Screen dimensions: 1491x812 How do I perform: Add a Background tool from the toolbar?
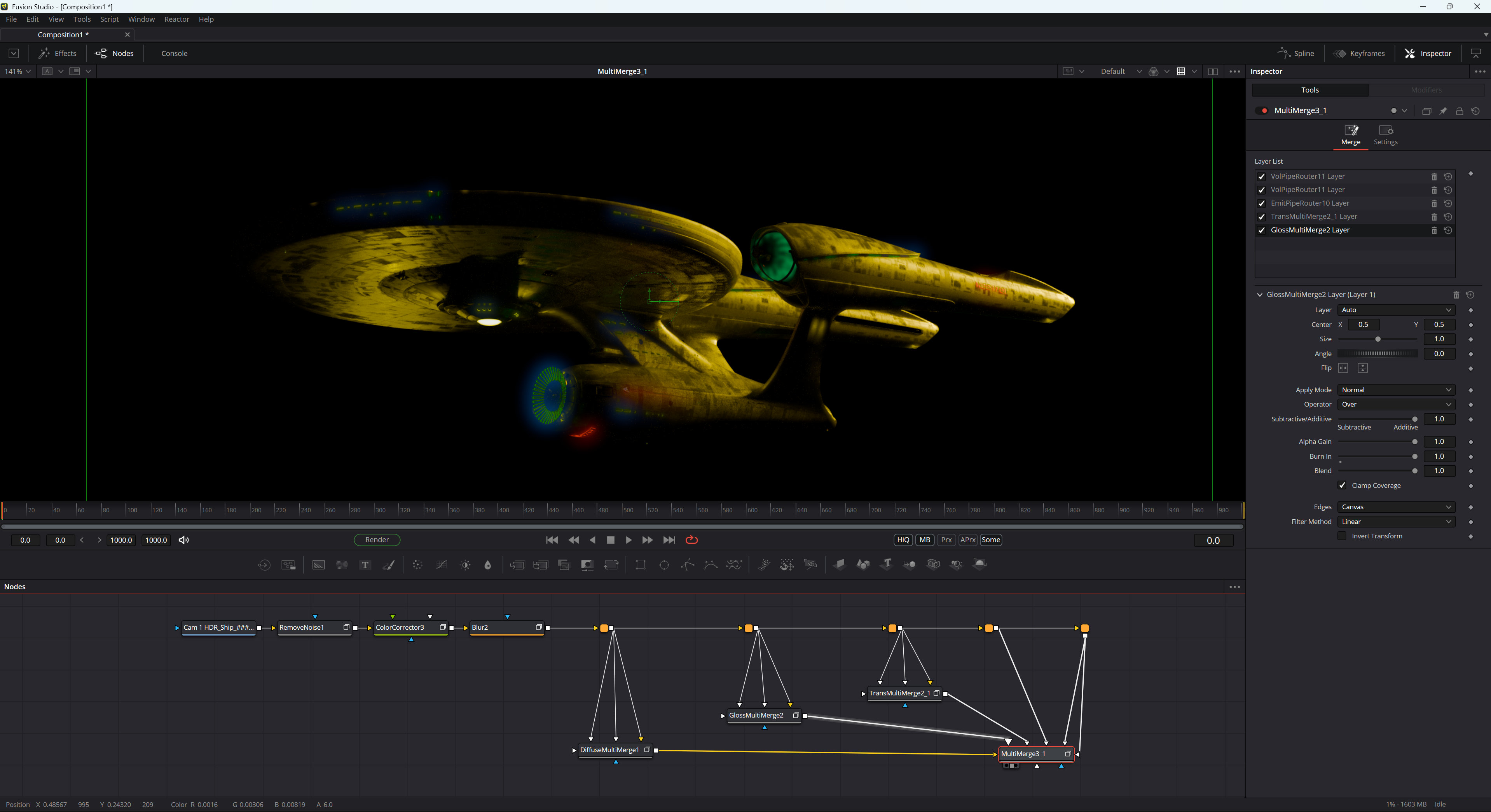click(318, 565)
